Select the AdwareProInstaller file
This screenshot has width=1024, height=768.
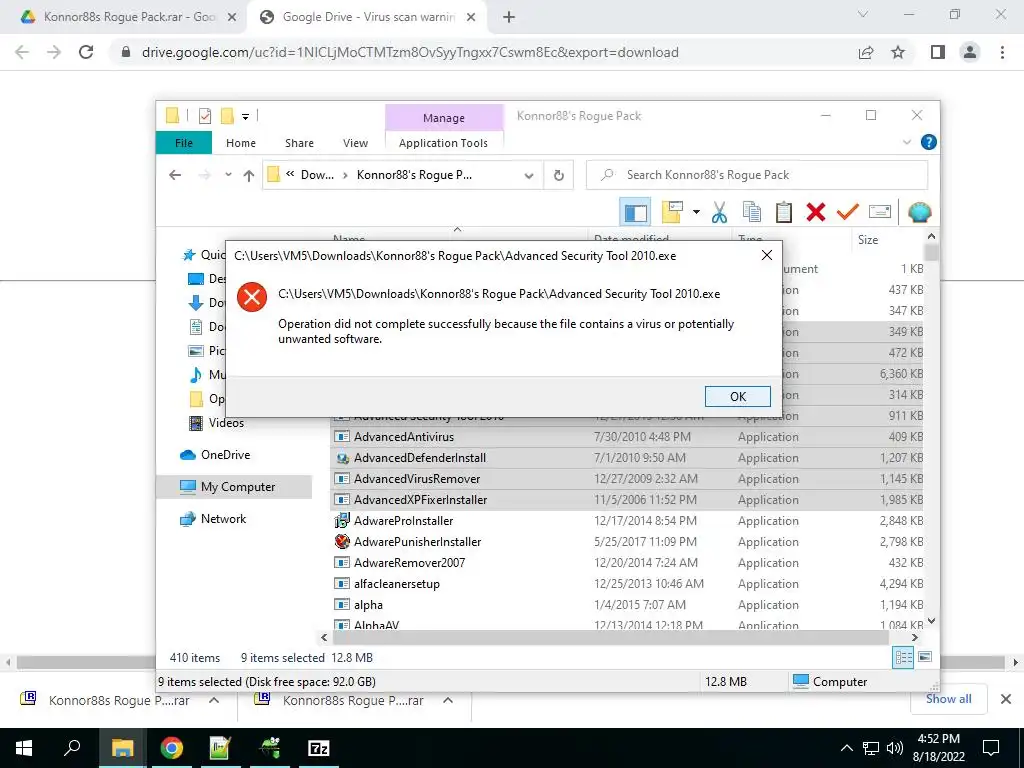coord(403,520)
